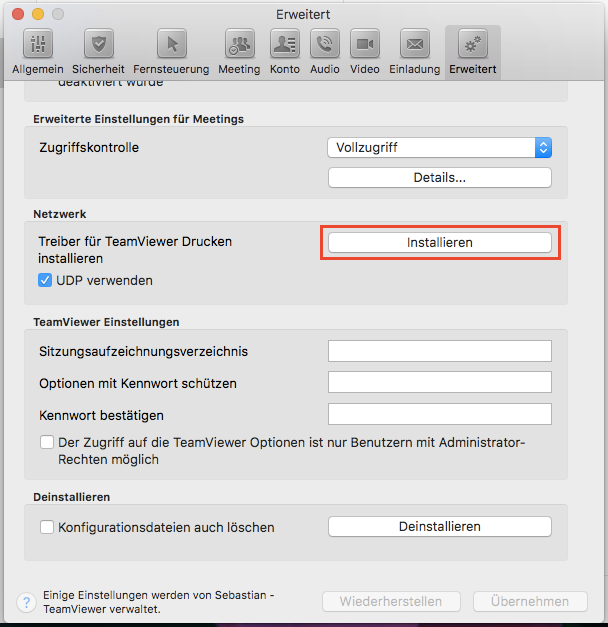
Task: Open the Konto contact icon
Action: tap(285, 44)
